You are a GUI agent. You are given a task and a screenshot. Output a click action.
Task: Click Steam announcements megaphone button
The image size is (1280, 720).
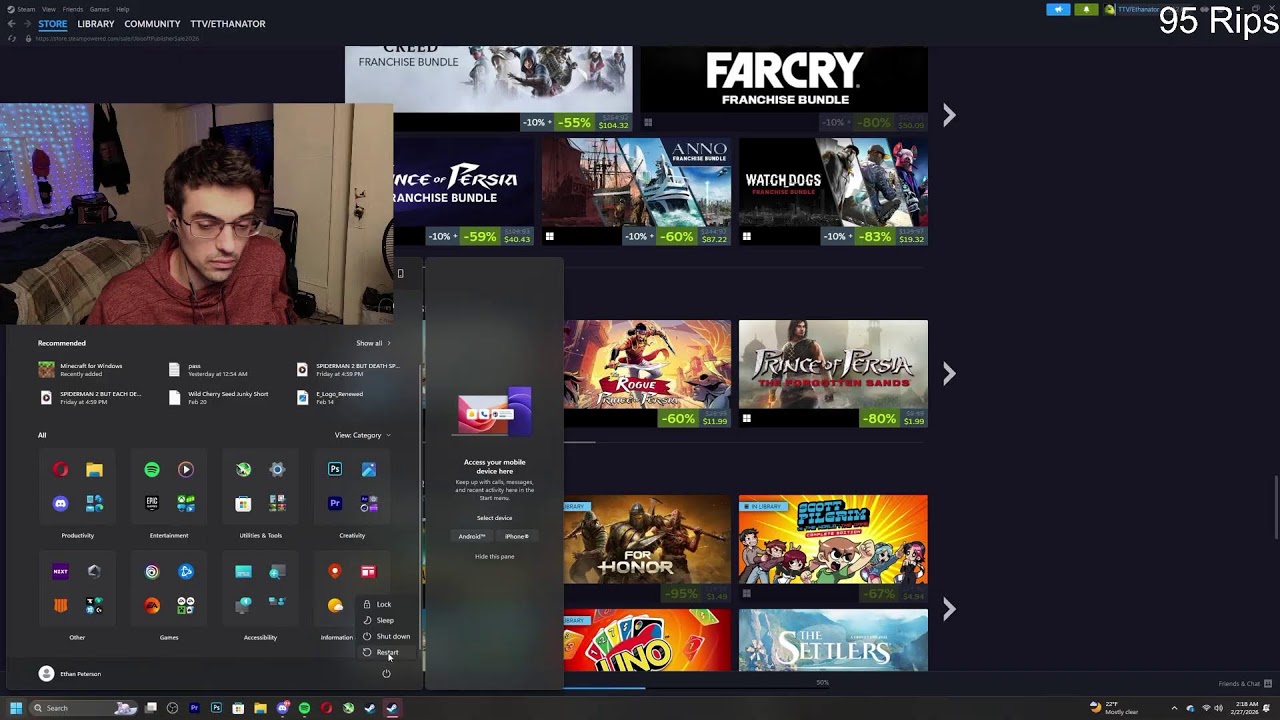click(1058, 9)
